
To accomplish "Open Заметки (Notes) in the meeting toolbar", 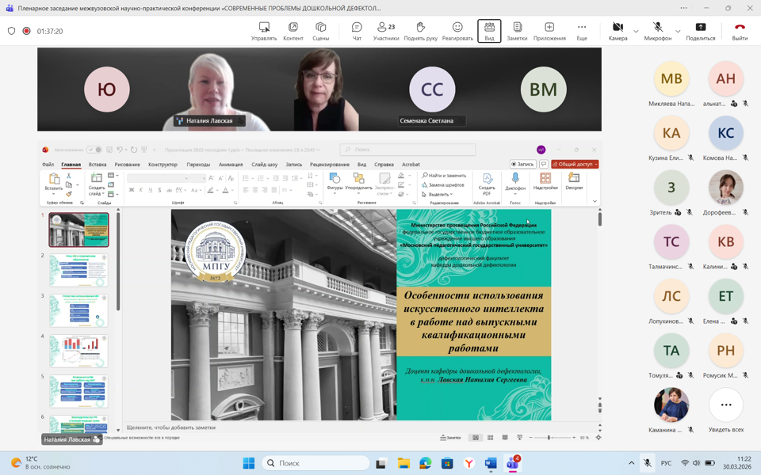I will (516, 31).
